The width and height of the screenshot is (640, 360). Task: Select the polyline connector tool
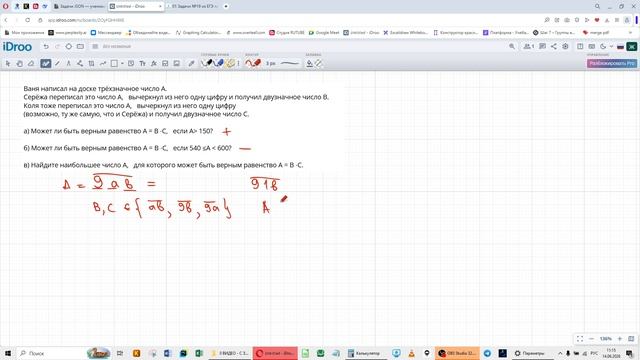click(80, 63)
